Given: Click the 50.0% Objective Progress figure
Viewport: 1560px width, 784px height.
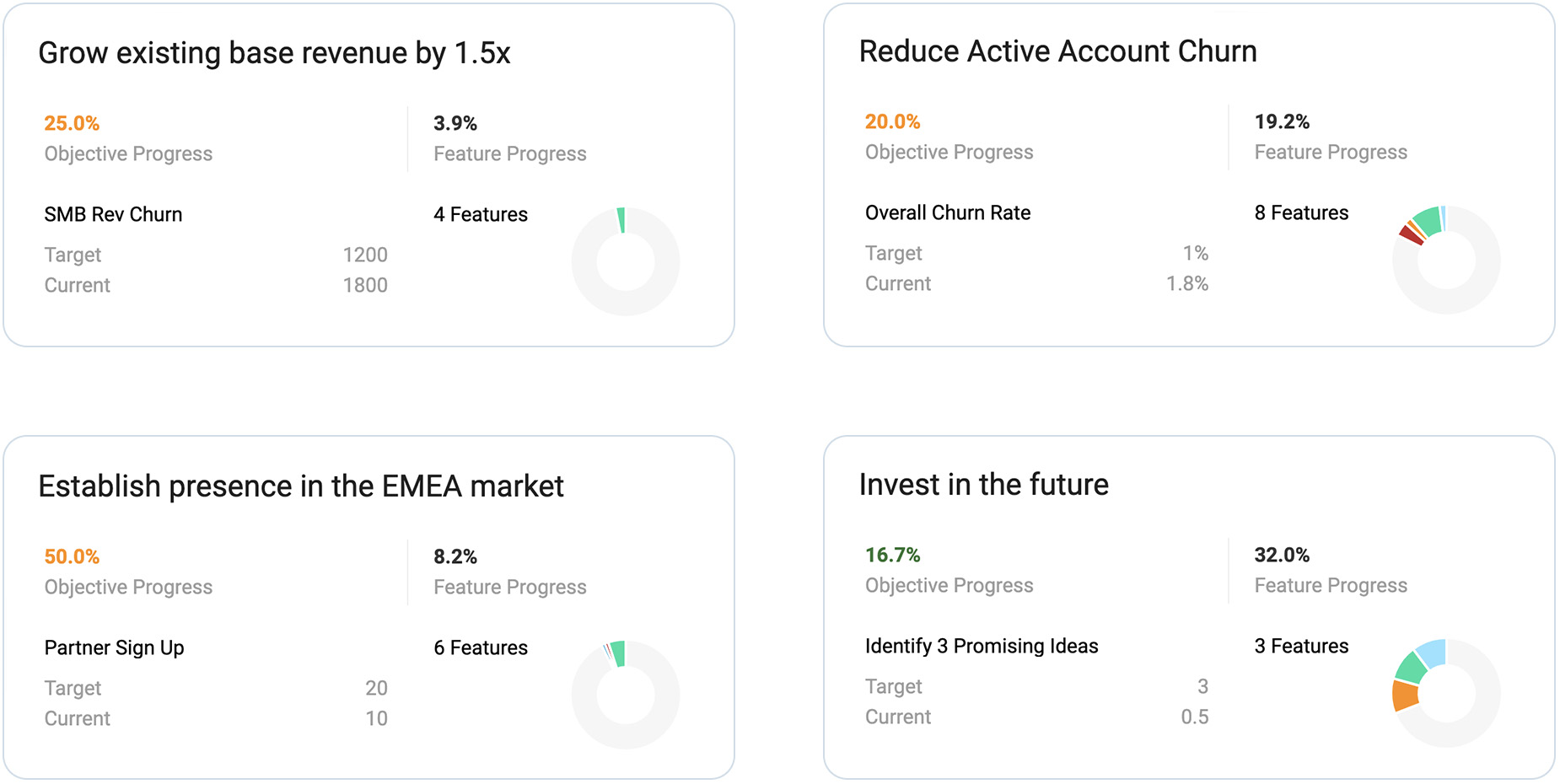Looking at the screenshot, I should coord(72,556).
